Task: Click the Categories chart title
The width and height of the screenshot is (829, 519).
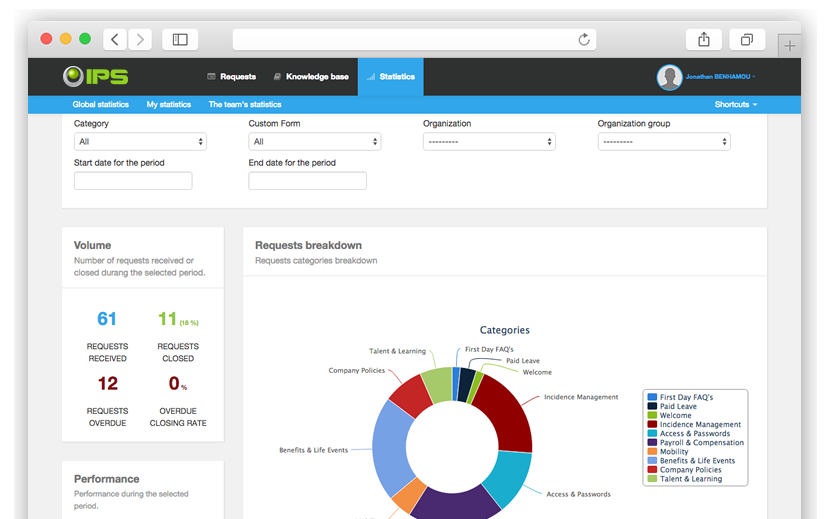Action: pyautogui.click(x=504, y=330)
